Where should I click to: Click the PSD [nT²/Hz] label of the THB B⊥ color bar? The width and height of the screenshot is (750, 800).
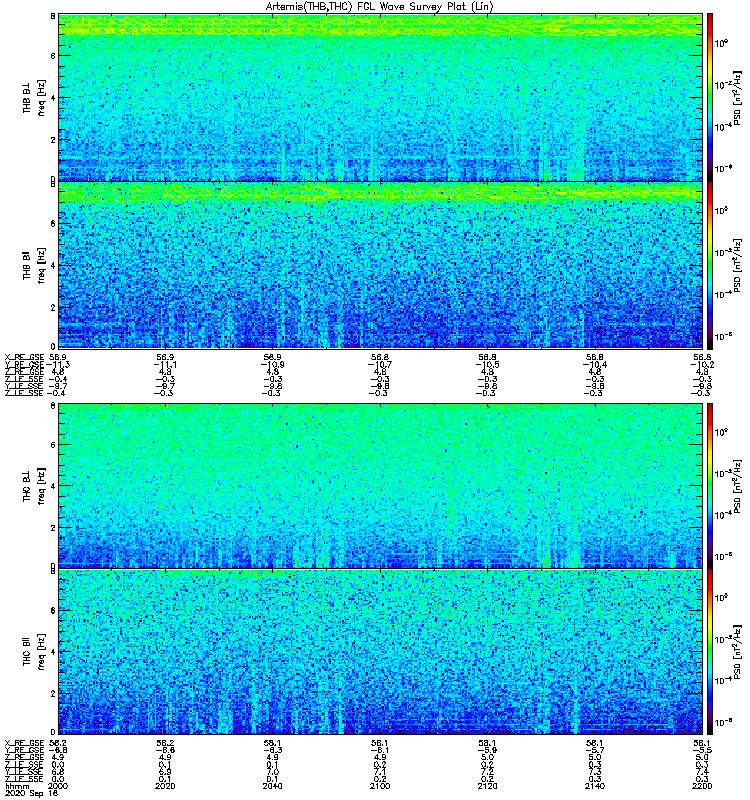(x=737, y=98)
